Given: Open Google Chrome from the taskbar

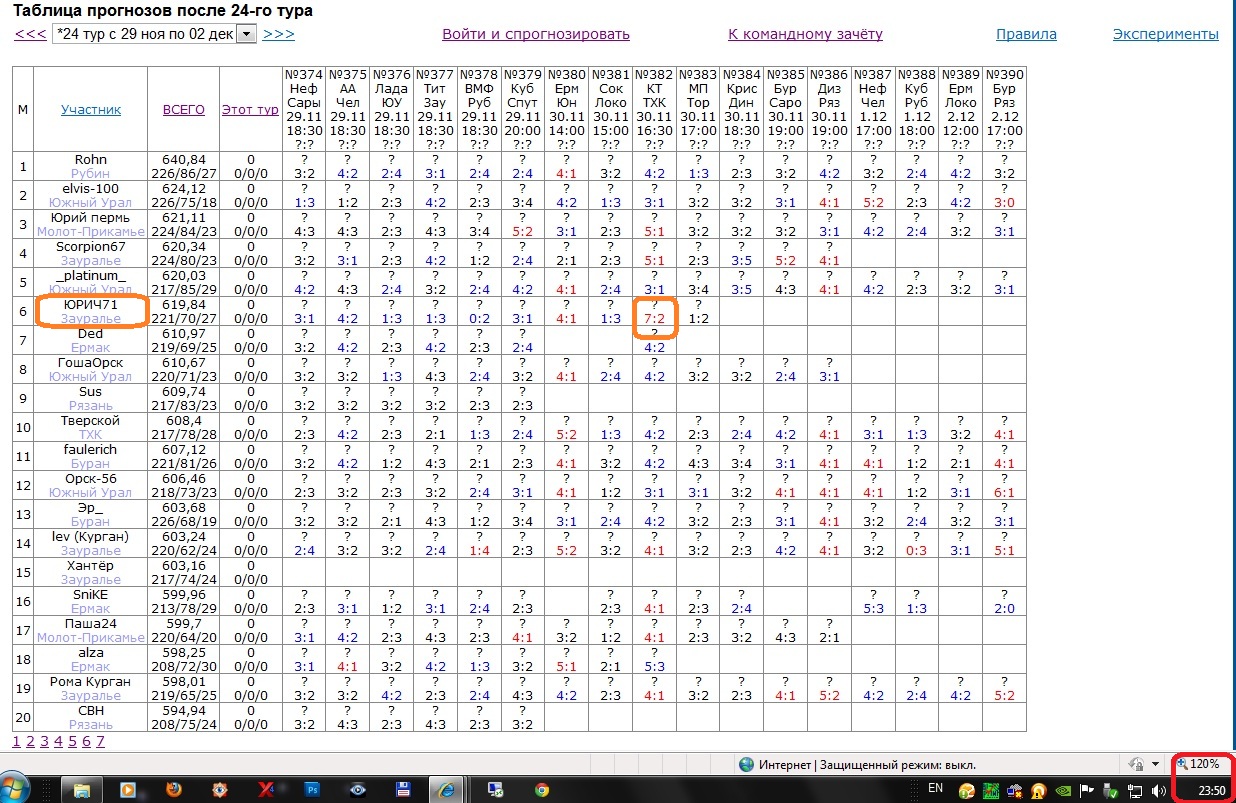Looking at the screenshot, I should [541, 789].
